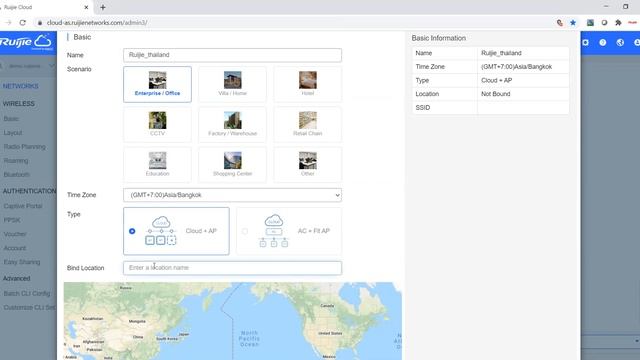Click the browser address bar URL
Screen dimensions: 640x360
[x=97, y=23]
